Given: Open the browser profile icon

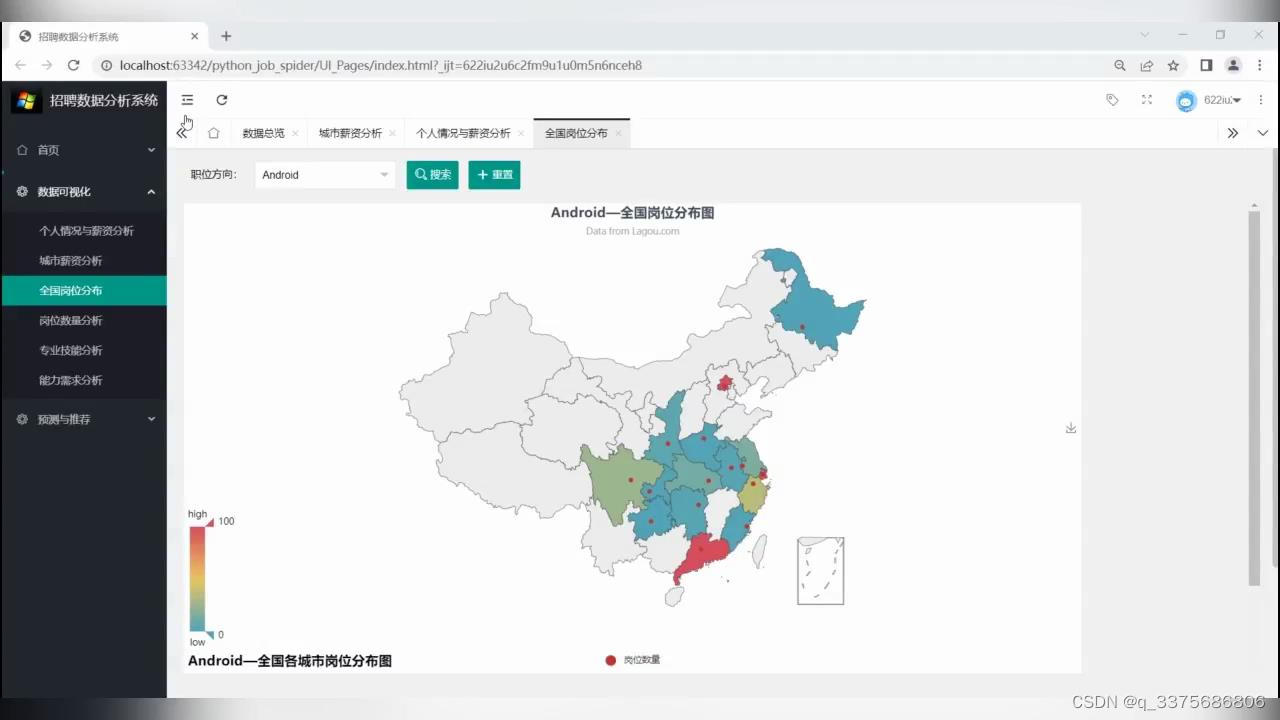Looking at the screenshot, I should pyautogui.click(x=1233, y=65).
